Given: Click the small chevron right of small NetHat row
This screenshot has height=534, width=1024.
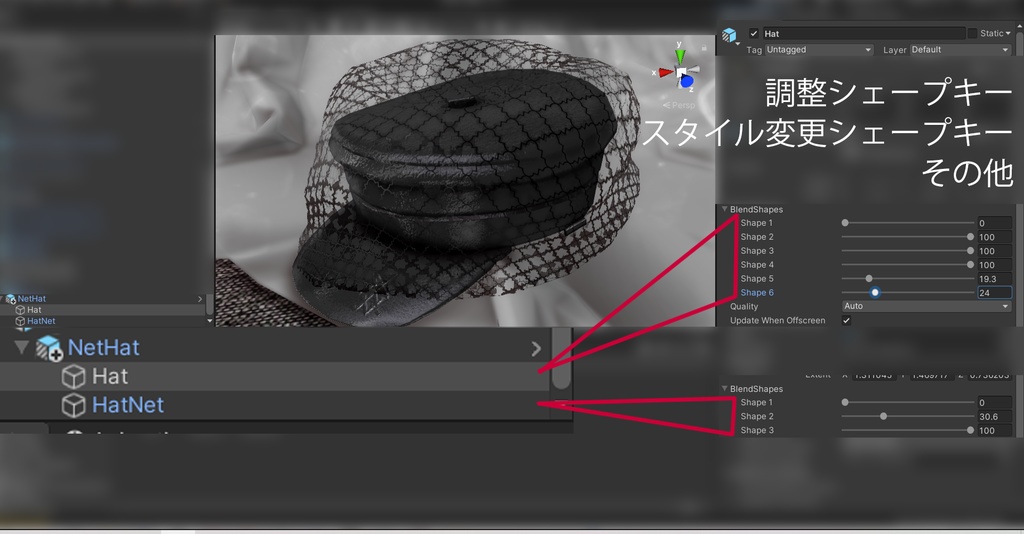Looking at the screenshot, I should point(200,299).
